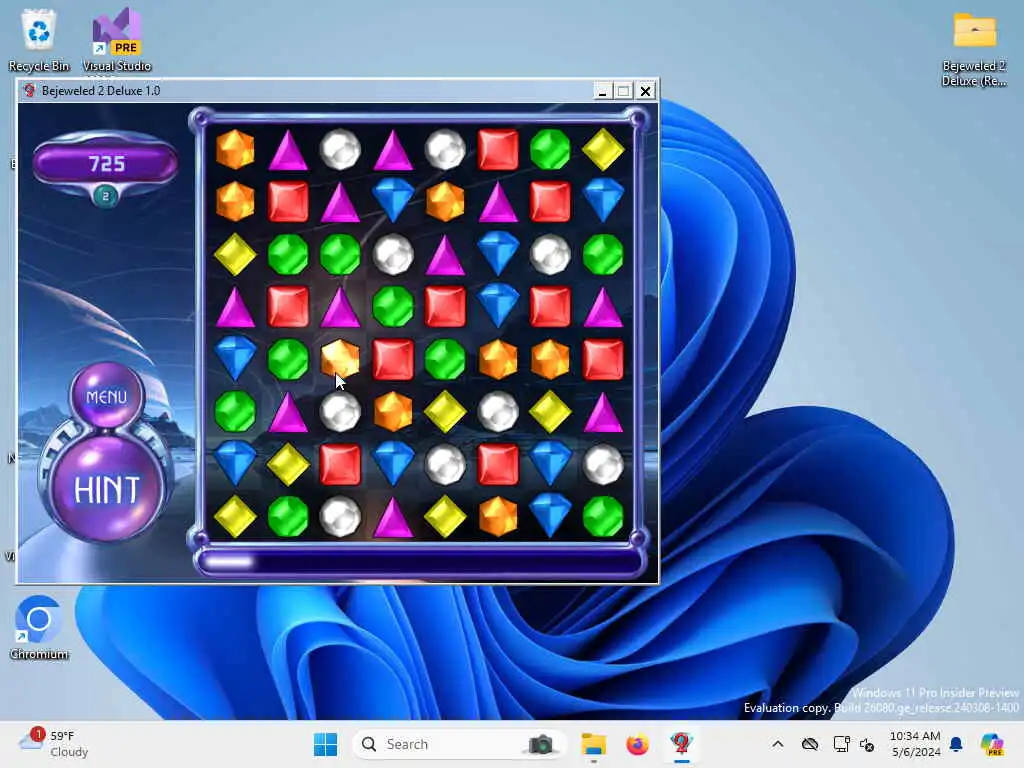Click the Bejeweled taskbar icon

click(680, 744)
